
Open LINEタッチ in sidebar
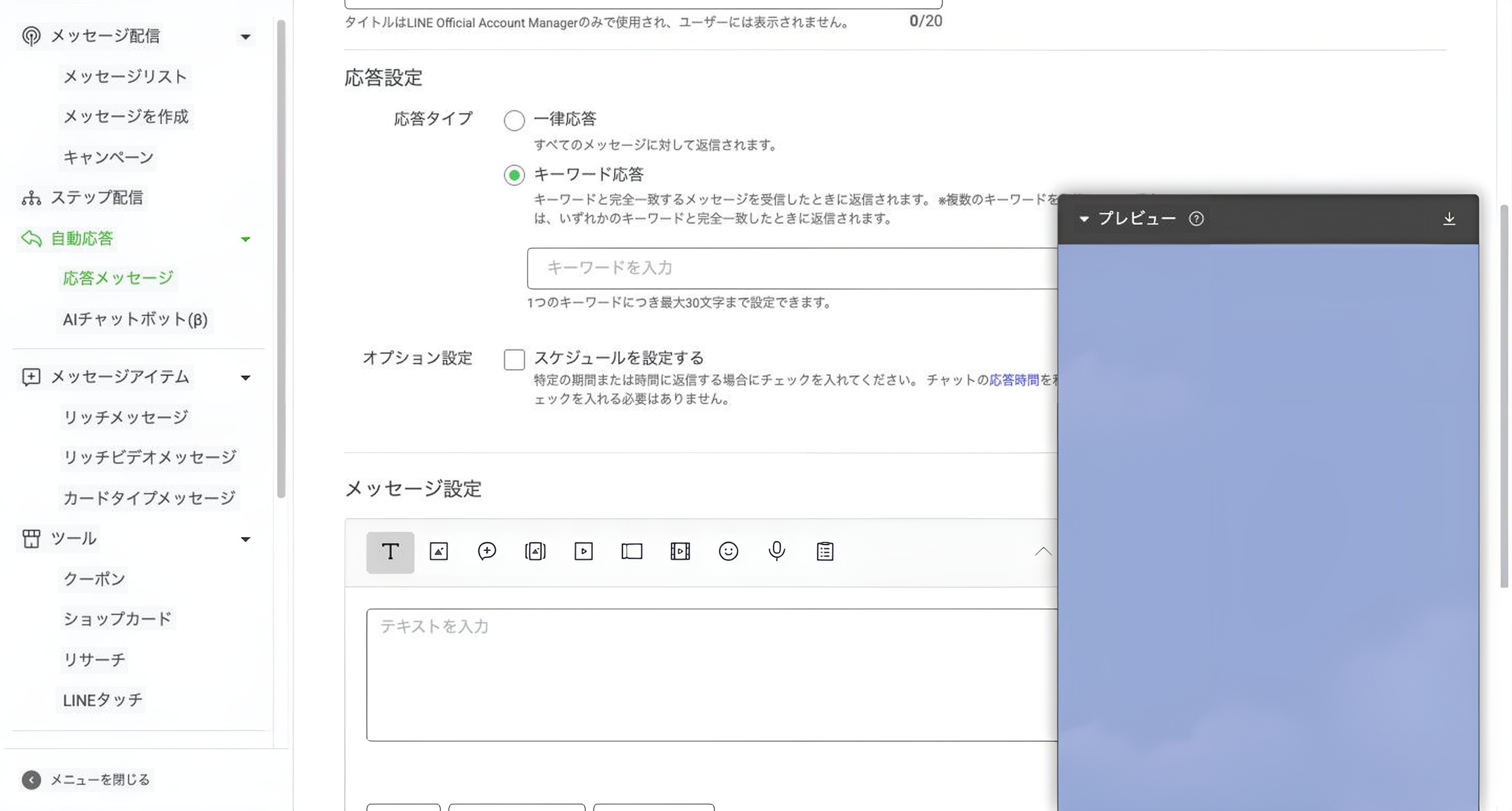click(x=102, y=700)
